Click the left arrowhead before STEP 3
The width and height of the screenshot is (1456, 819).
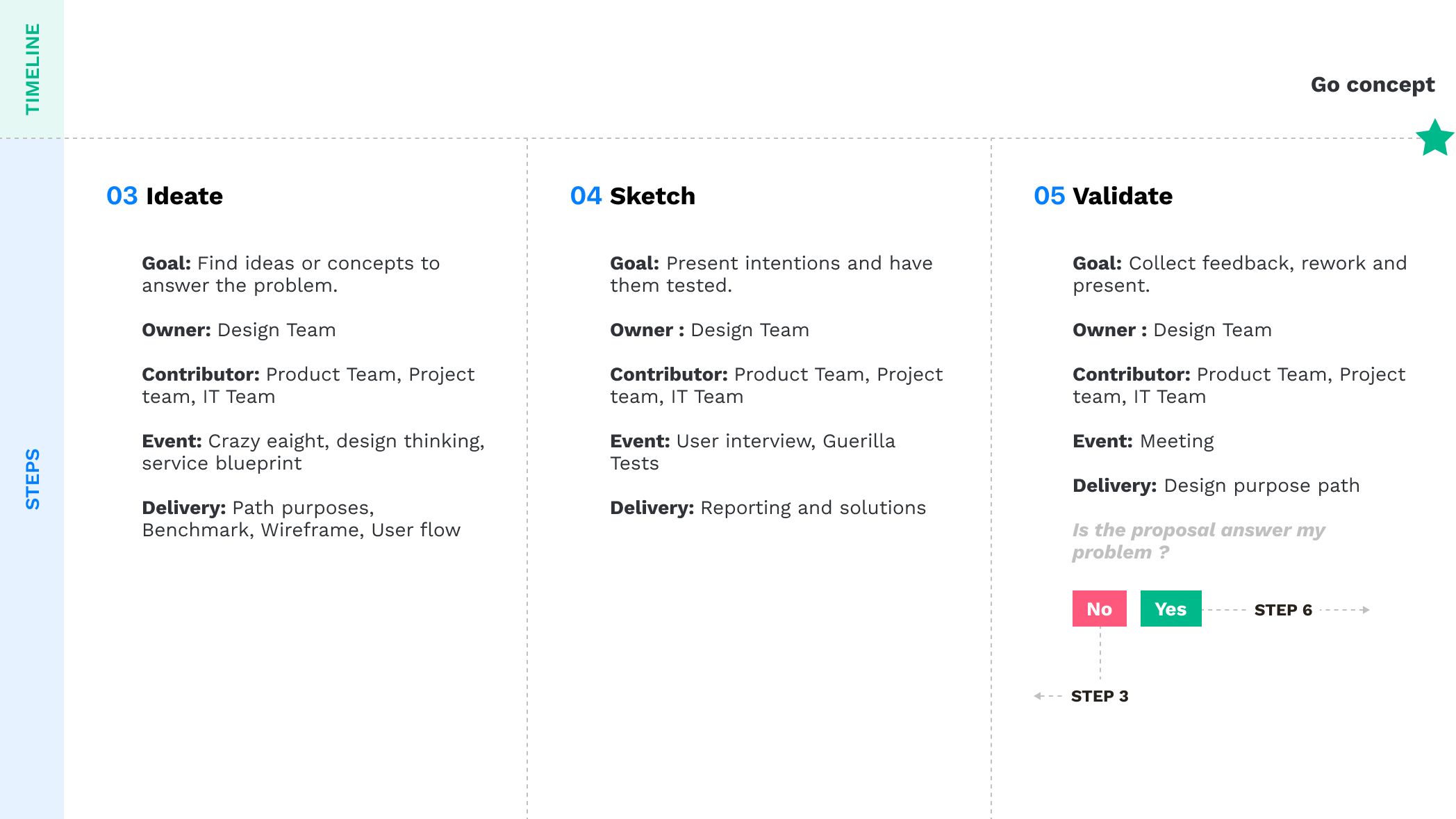(x=1038, y=696)
